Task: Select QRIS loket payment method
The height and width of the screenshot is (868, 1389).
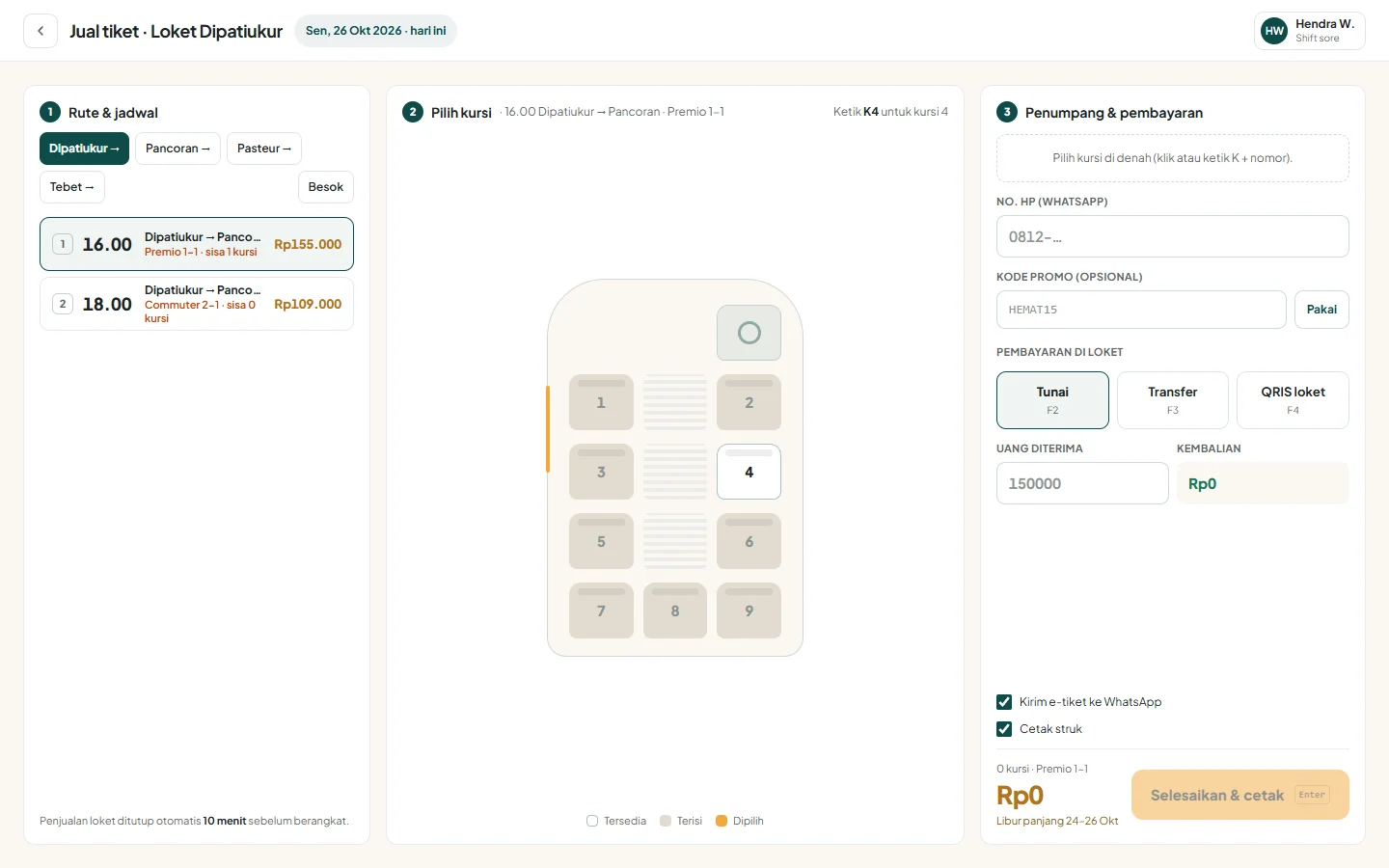Action: click(x=1293, y=400)
